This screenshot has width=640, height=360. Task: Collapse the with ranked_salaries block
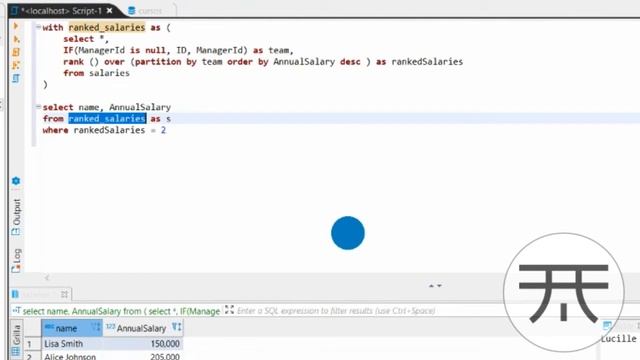[38, 27]
